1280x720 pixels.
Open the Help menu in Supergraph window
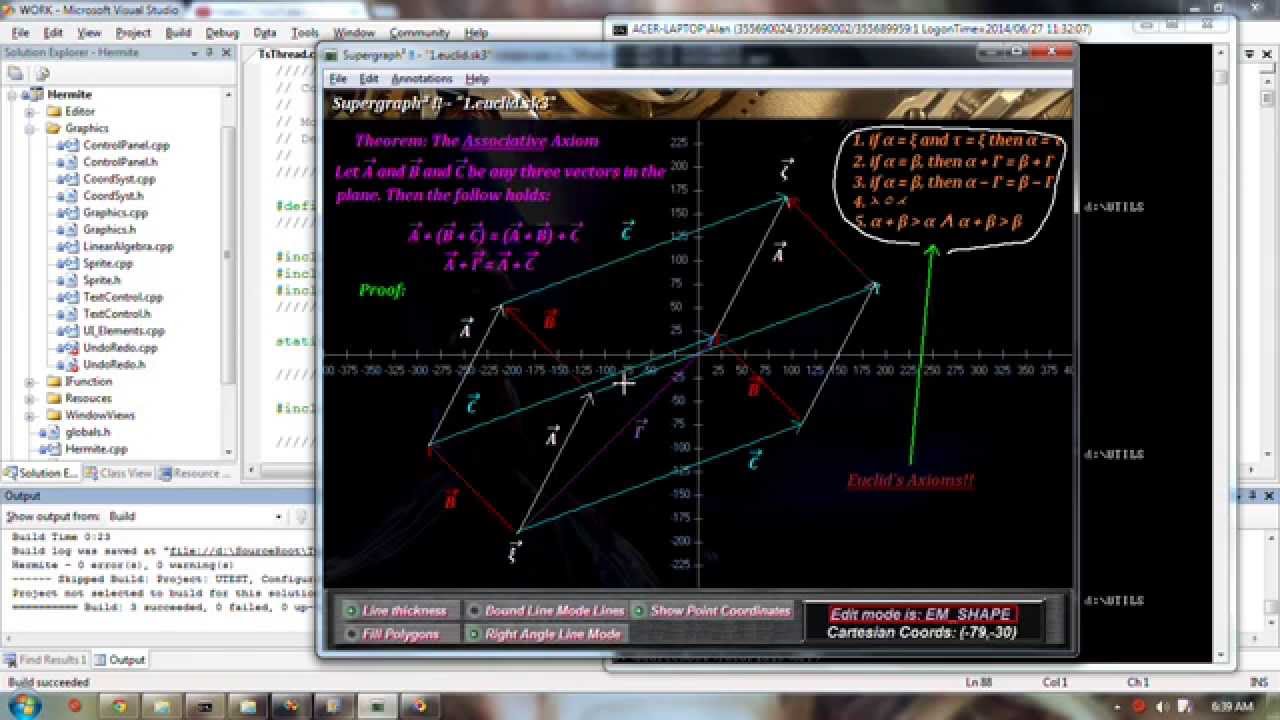coord(477,79)
